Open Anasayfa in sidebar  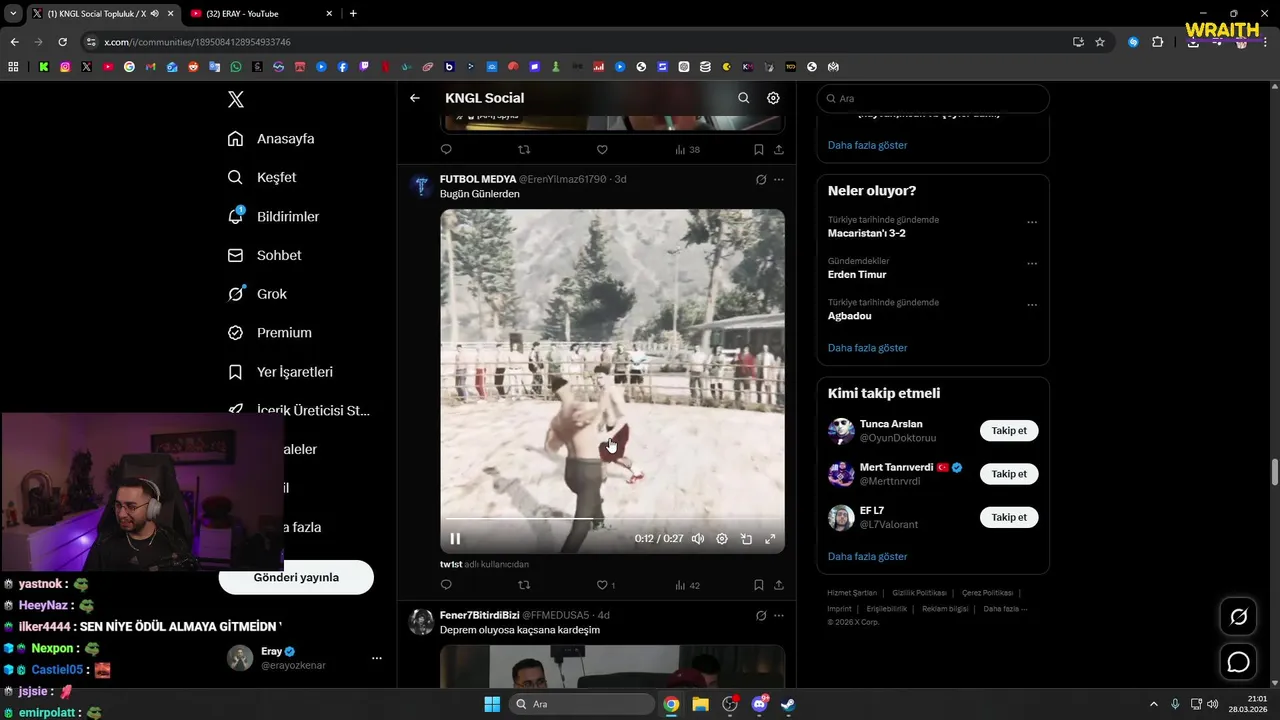coord(271,139)
